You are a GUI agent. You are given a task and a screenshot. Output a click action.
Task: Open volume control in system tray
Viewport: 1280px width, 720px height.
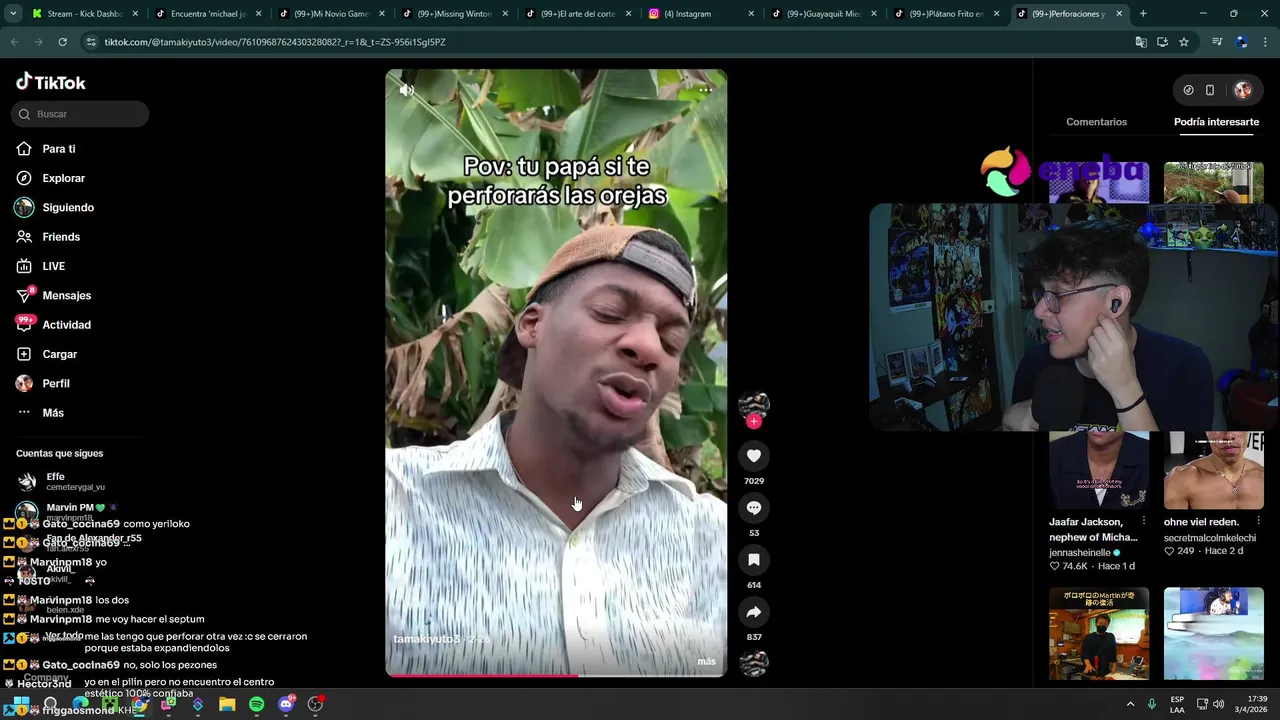click(1218, 704)
